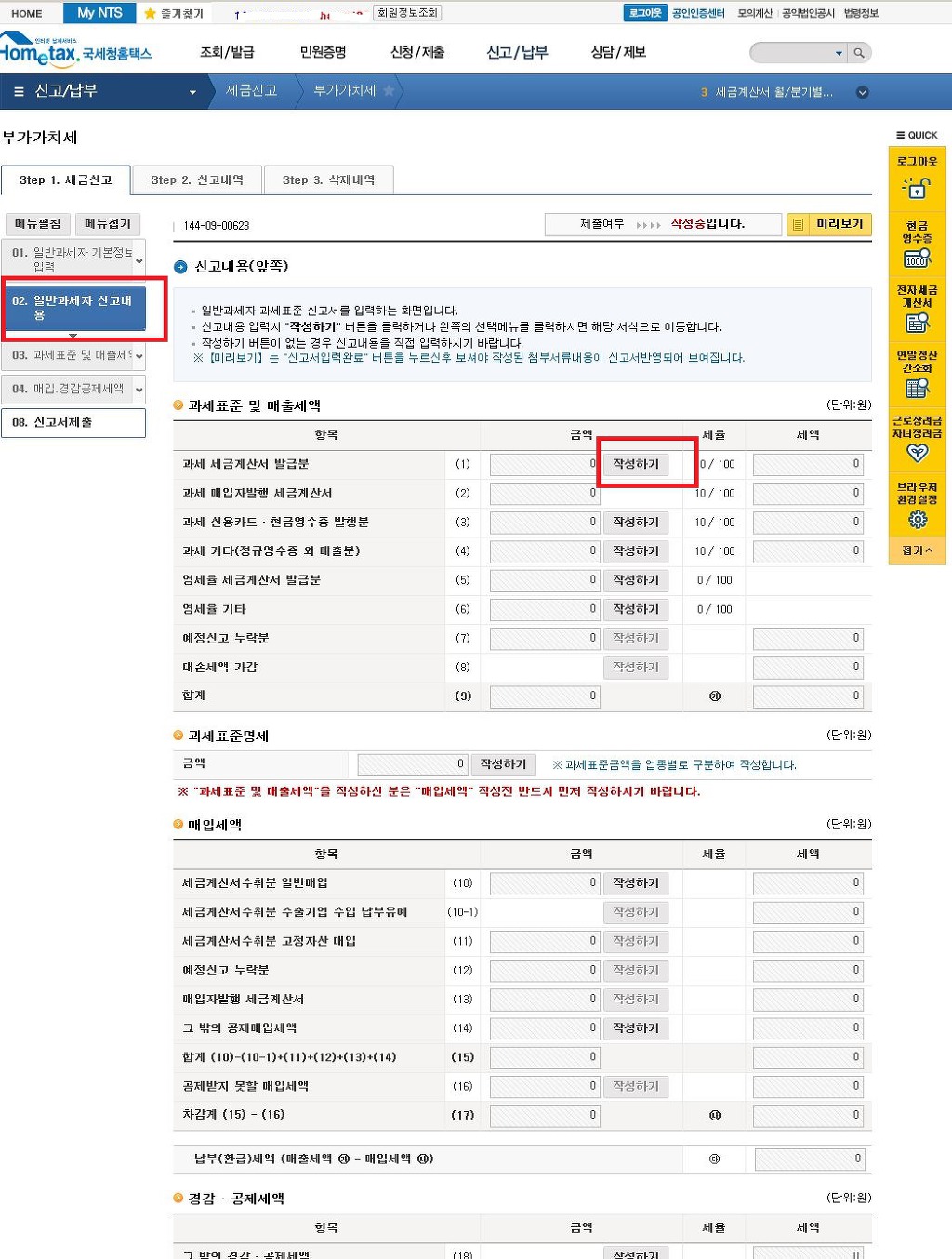The height and width of the screenshot is (1259, 952).
Task: Click the 로그아웃 lock icon in quick menu
Action: pos(917,189)
